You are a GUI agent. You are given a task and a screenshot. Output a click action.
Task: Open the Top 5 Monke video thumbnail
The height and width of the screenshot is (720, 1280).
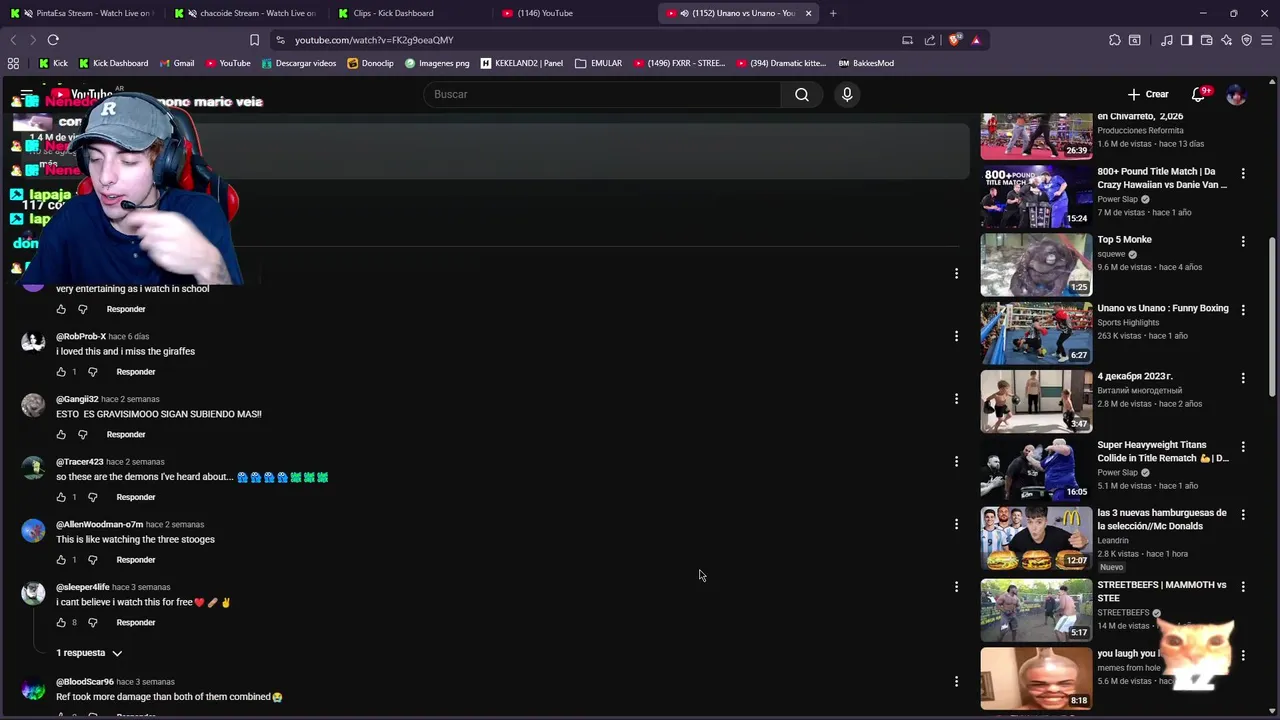[x=1036, y=265]
